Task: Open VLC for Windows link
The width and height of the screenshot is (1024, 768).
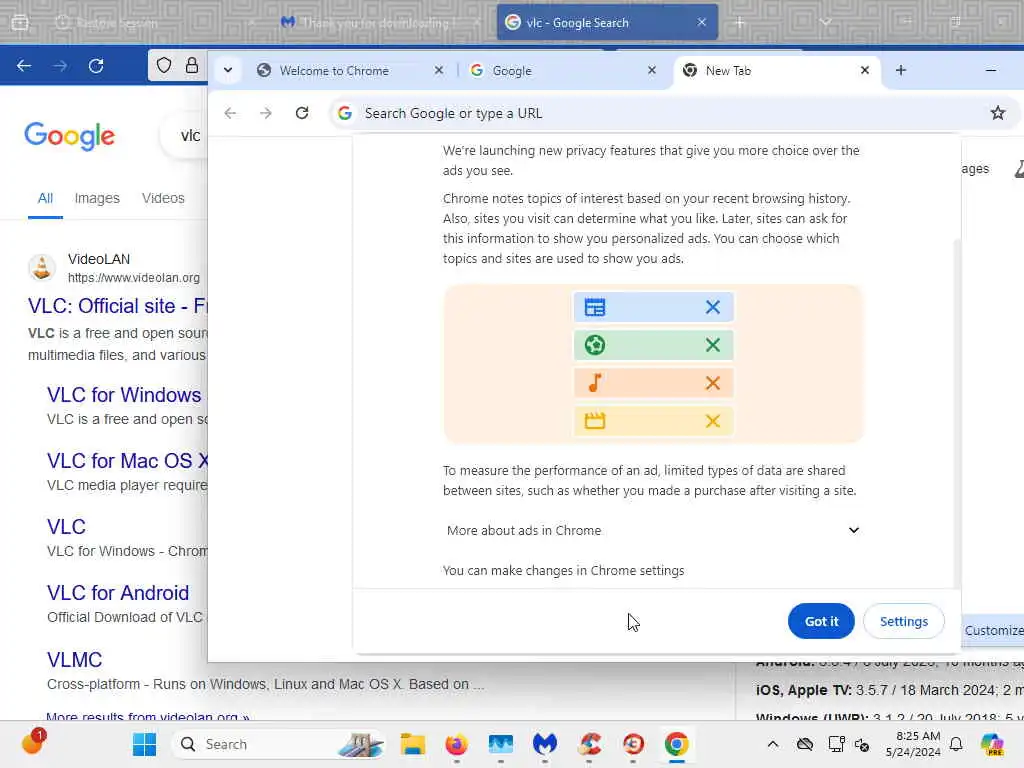Action: tap(124, 395)
